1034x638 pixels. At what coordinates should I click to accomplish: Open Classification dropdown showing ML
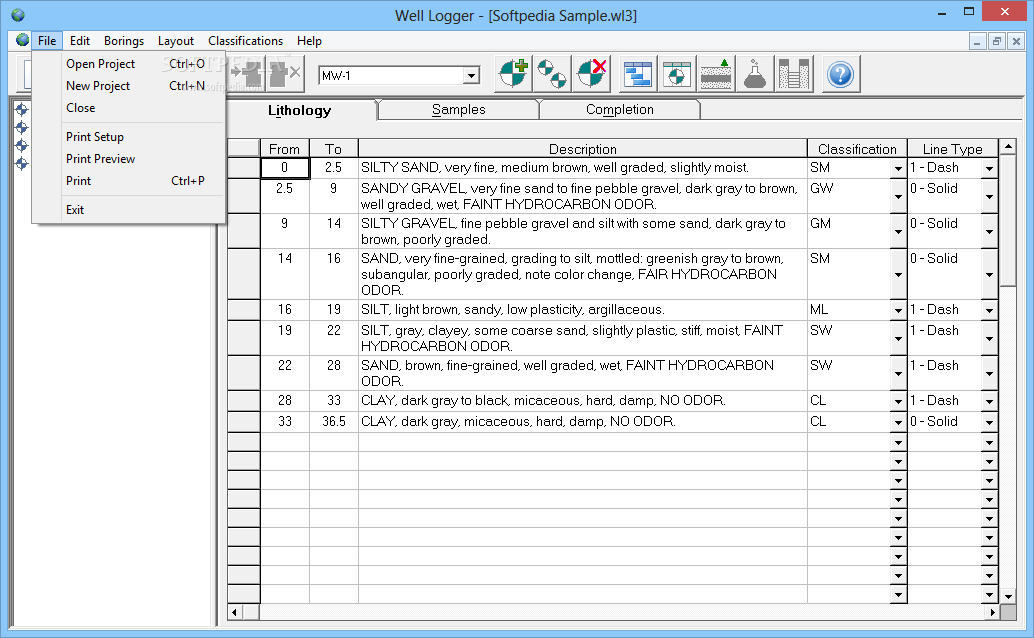(x=898, y=310)
